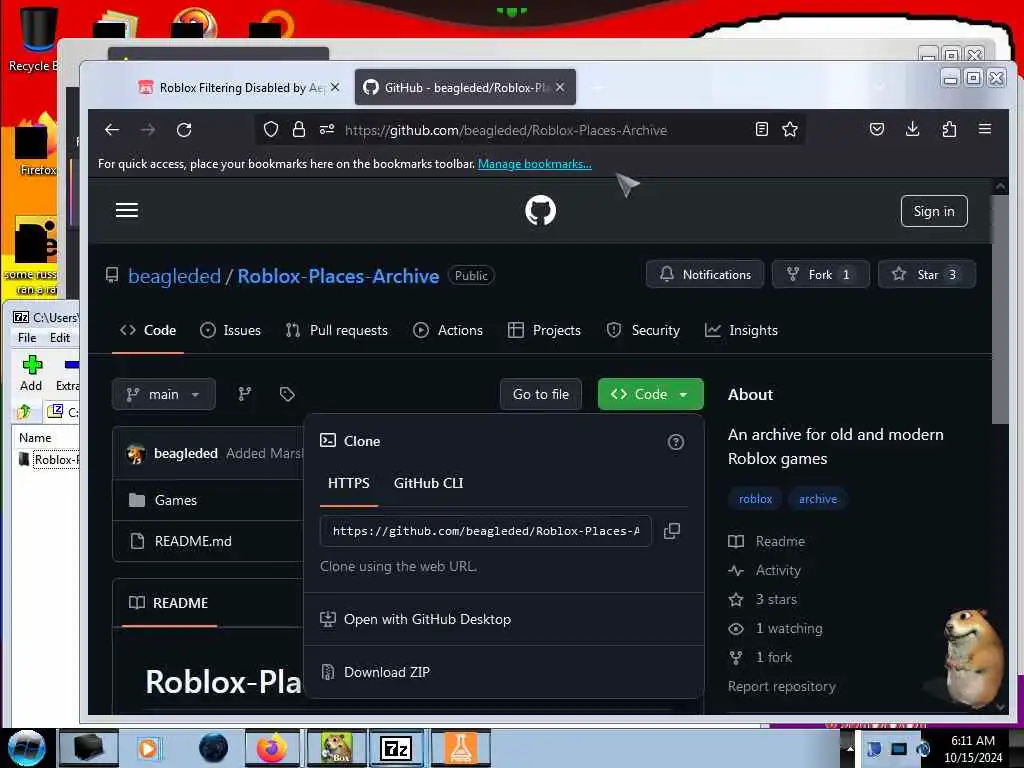Viewport: 1024px width, 768px height.
Task: Expand the main branch dropdown
Action: tap(163, 394)
